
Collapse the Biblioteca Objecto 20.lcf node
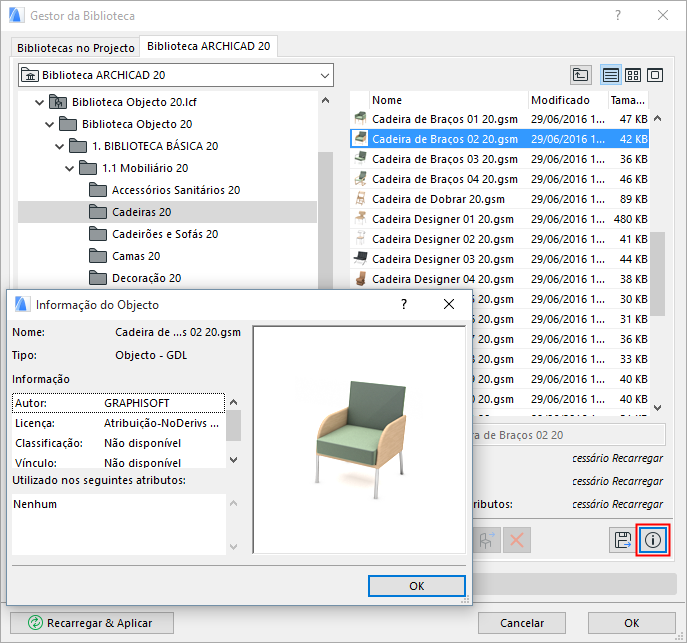point(39,102)
